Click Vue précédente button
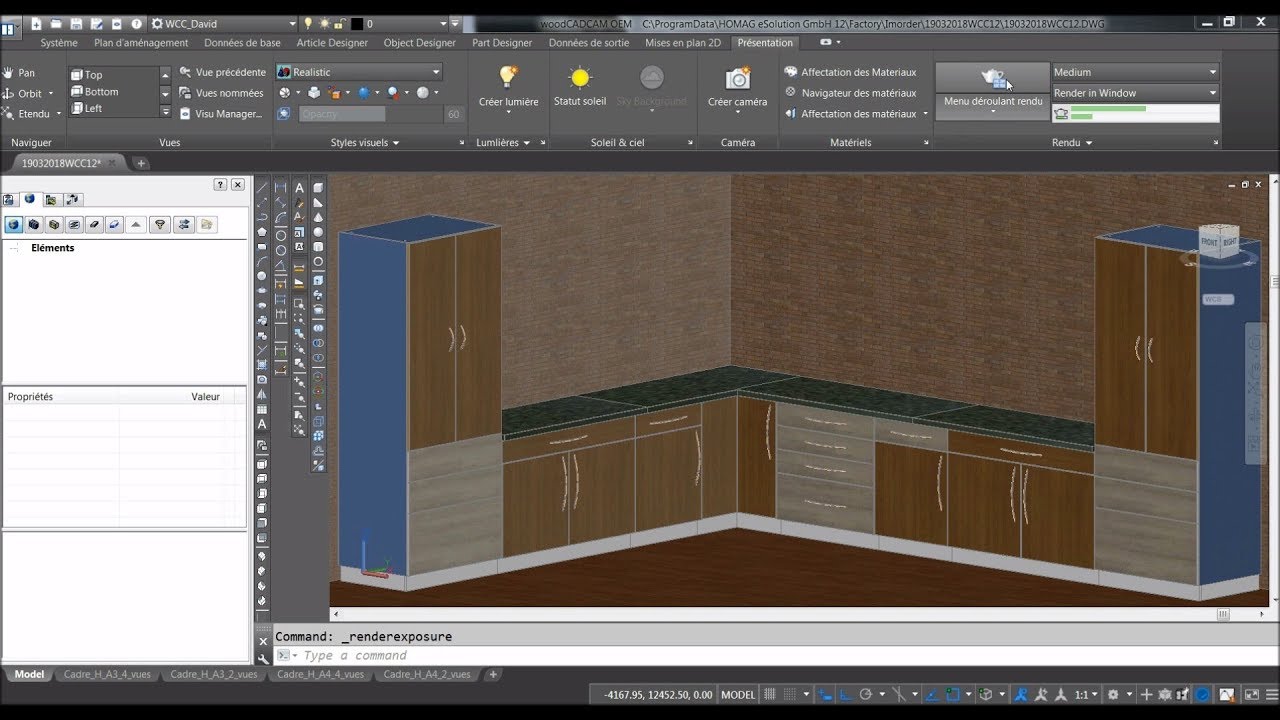Viewport: 1280px width, 720px height. pos(223,72)
